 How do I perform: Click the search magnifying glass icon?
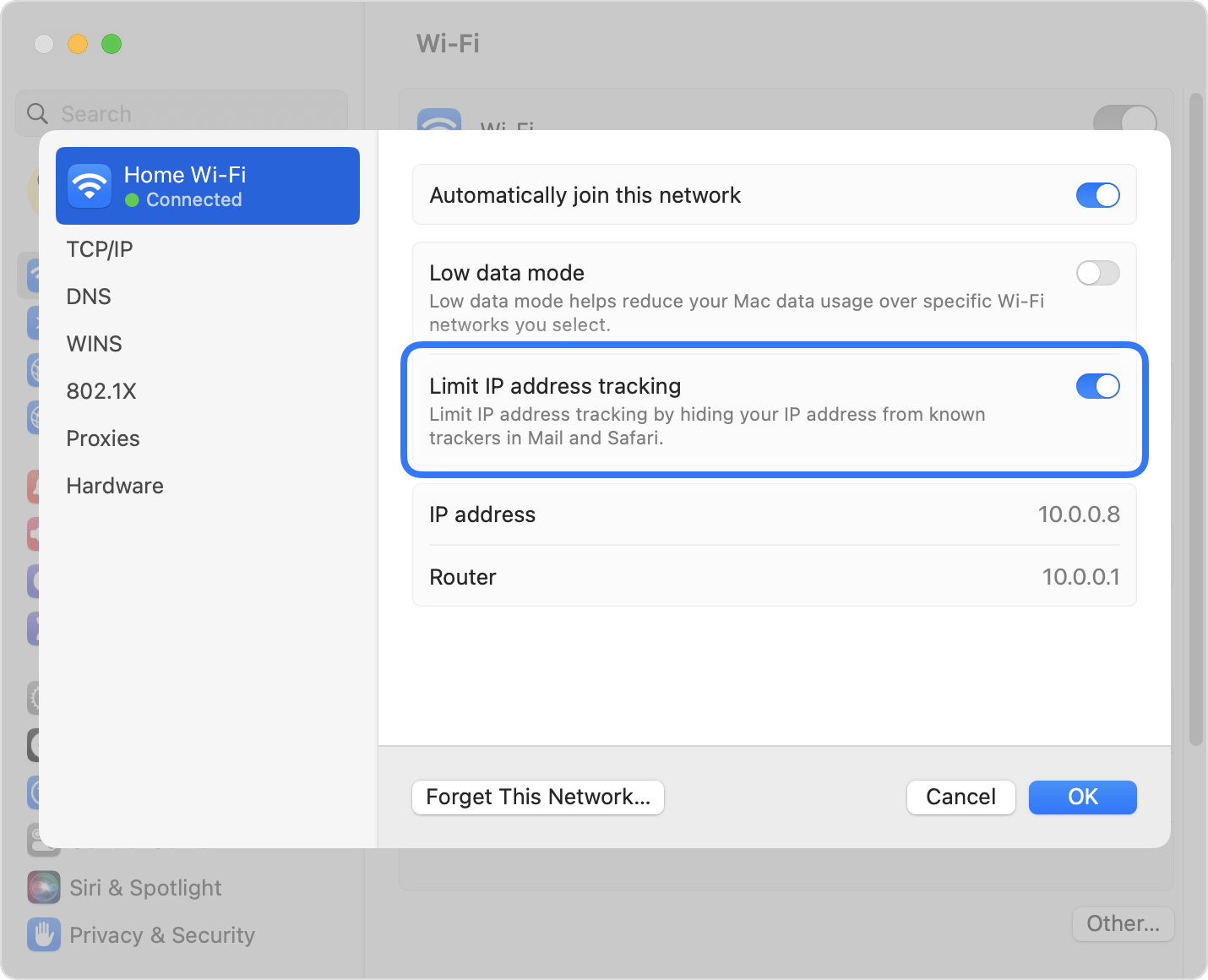click(x=37, y=113)
